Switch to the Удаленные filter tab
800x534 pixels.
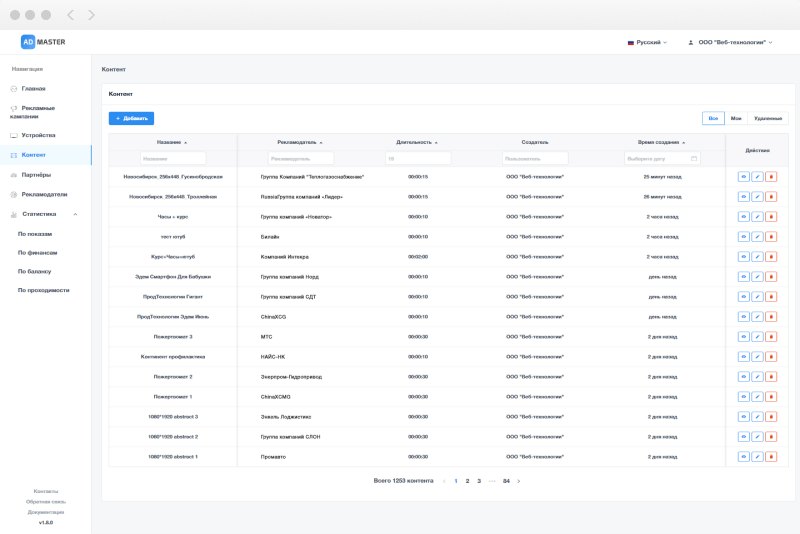tap(768, 118)
